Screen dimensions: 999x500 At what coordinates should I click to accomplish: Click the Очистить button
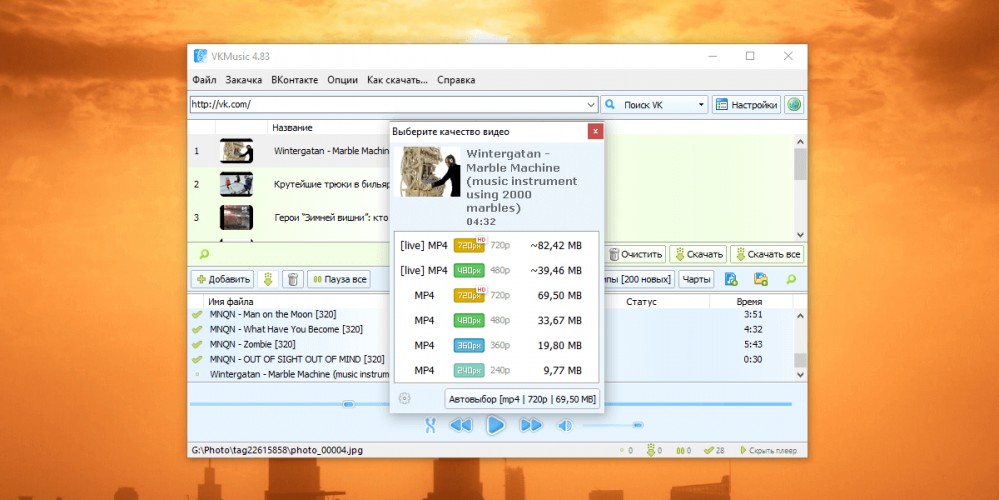pyautogui.click(x=636, y=254)
